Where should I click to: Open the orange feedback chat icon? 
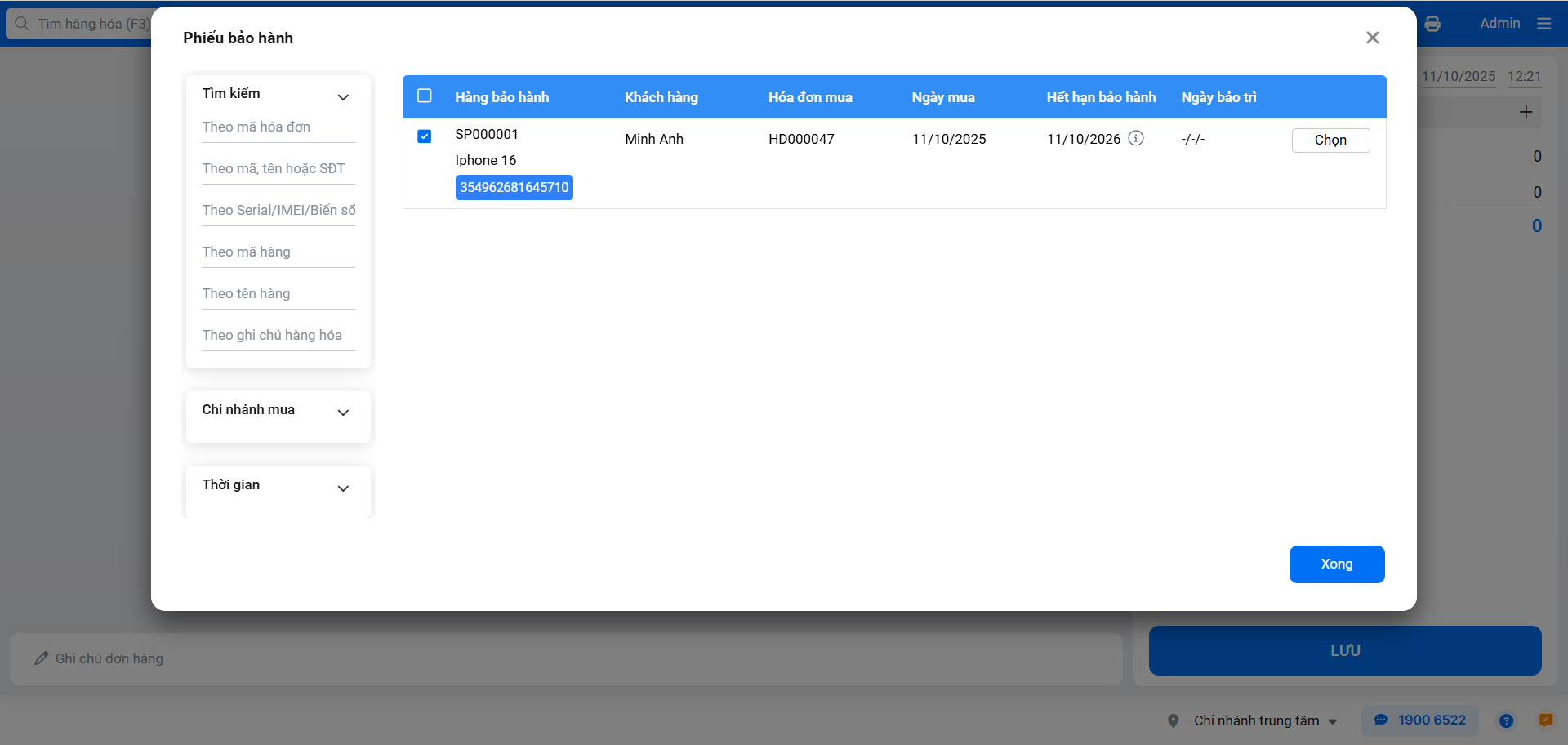click(1545, 720)
